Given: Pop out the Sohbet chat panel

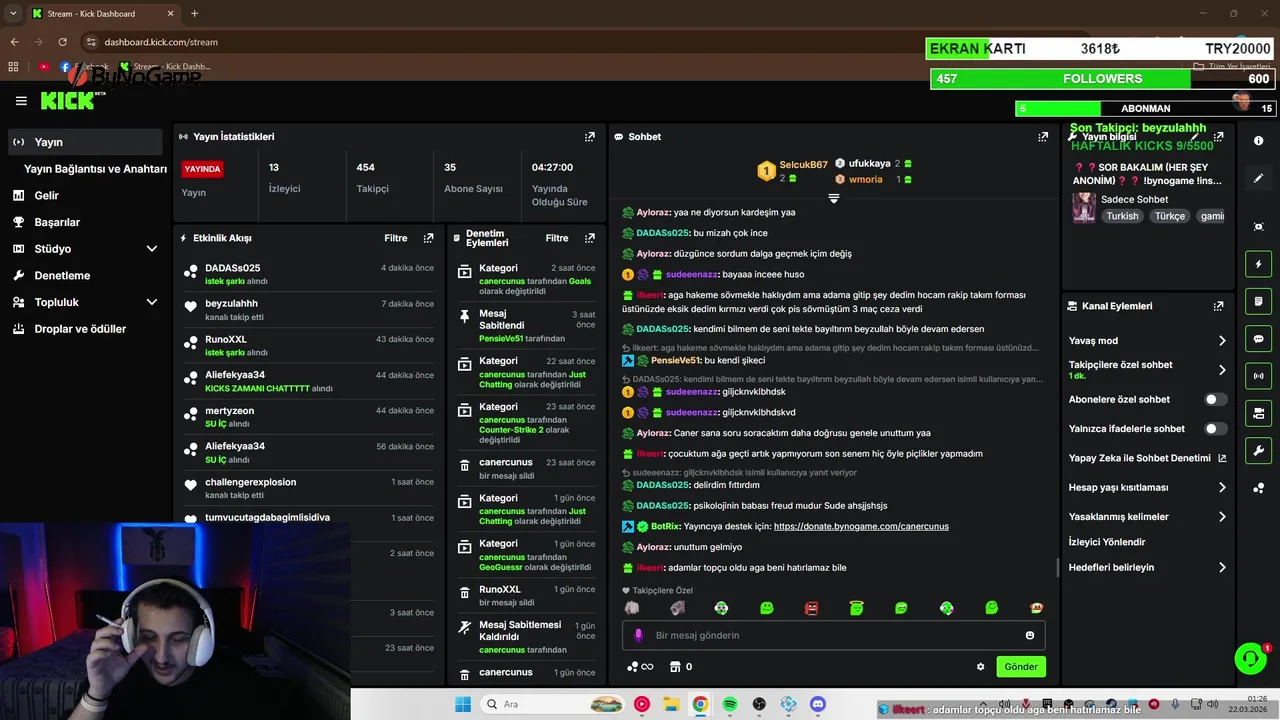Looking at the screenshot, I should [x=1043, y=137].
